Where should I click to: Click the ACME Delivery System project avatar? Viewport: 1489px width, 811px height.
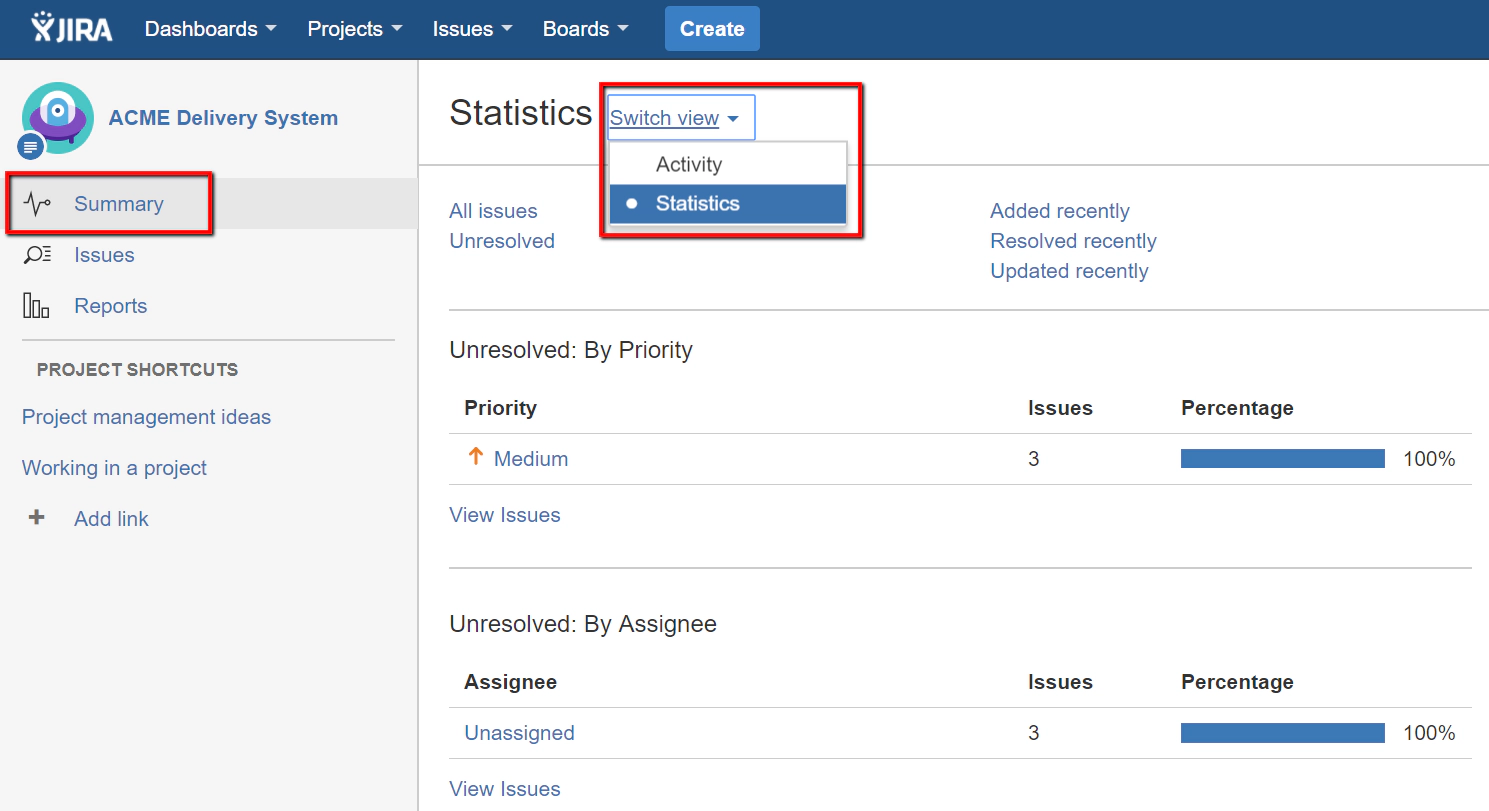point(57,117)
